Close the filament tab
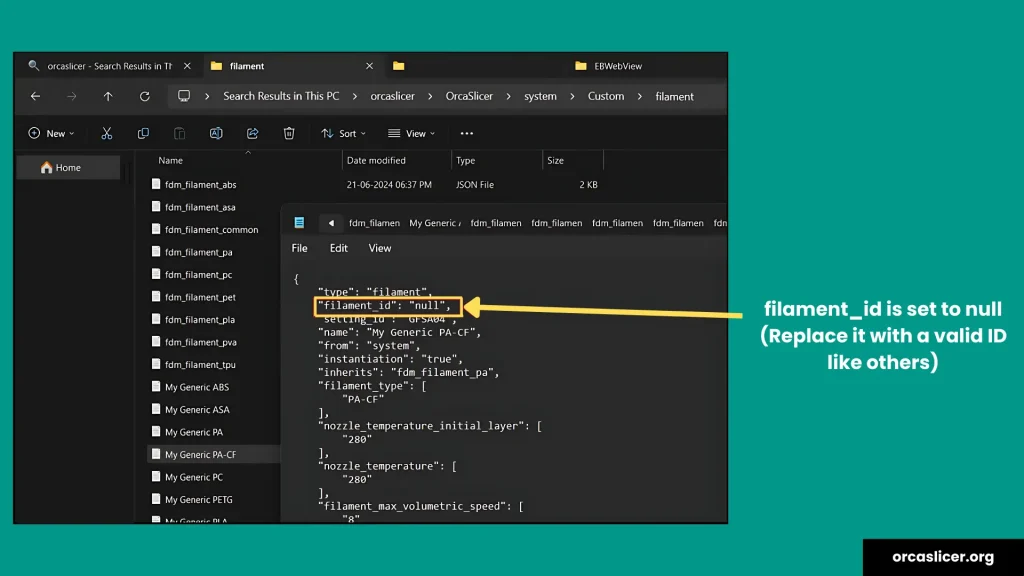Screen dimensions: 1024x576 click(x=369, y=66)
